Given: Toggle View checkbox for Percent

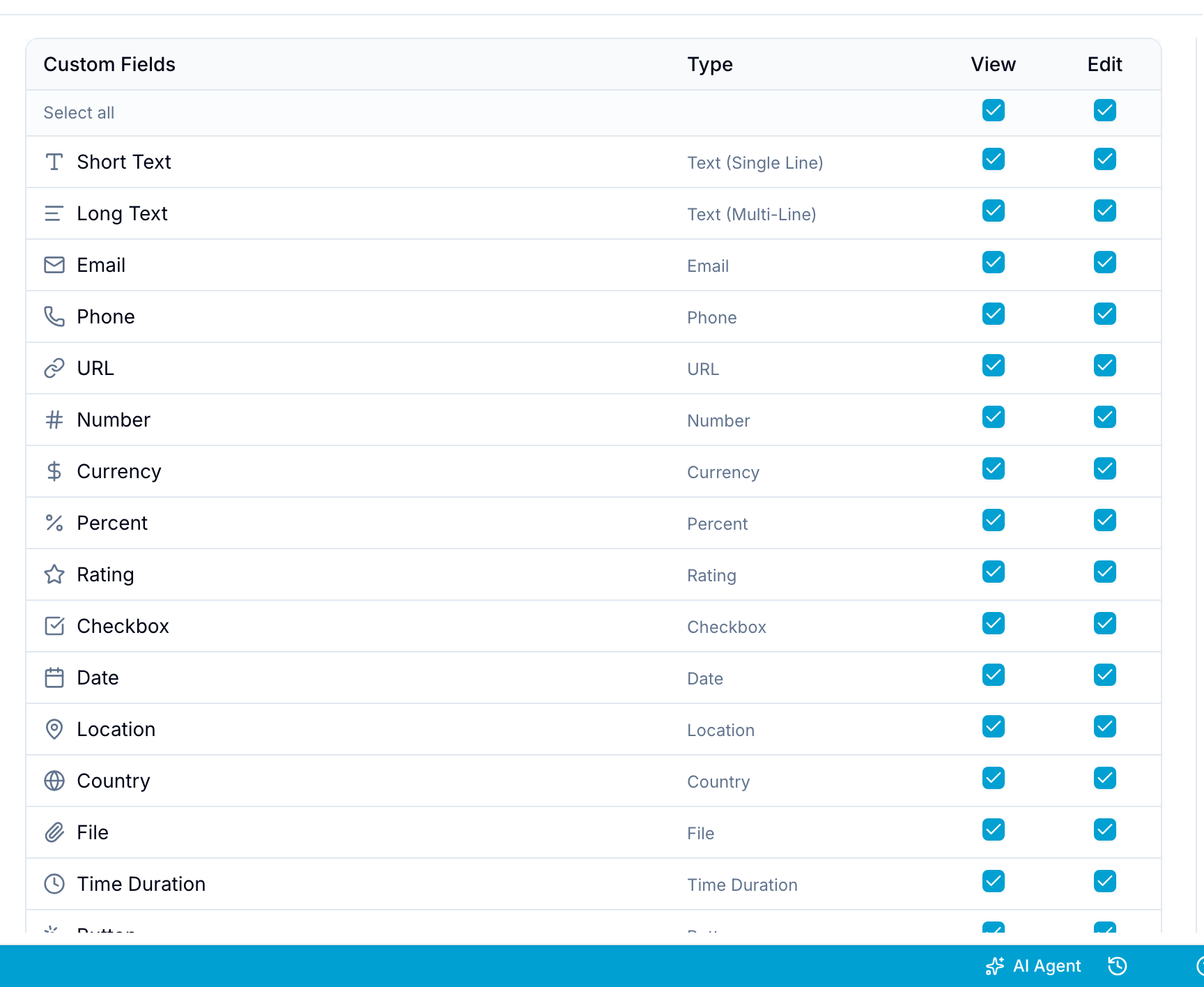Looking at the screenshot, I should click(x=994, y=520).
